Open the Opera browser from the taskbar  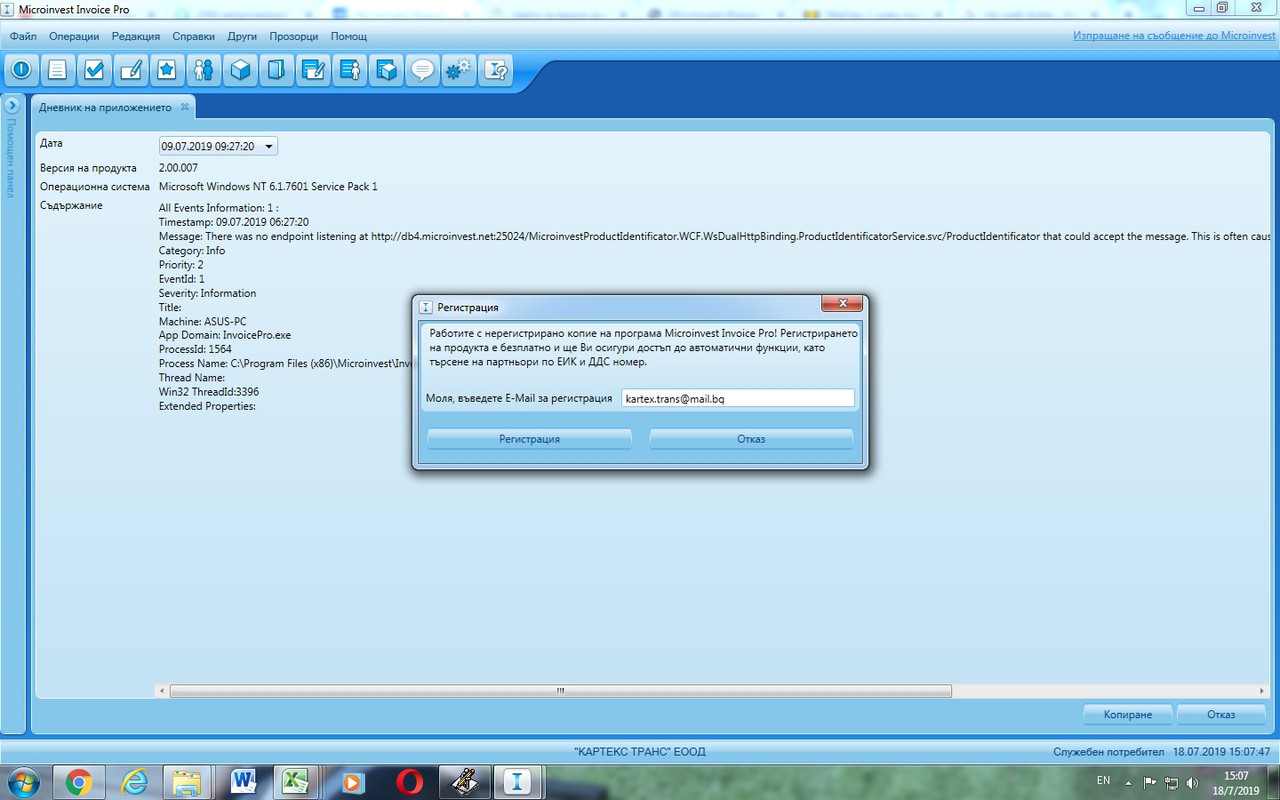[x=408, y=781]
